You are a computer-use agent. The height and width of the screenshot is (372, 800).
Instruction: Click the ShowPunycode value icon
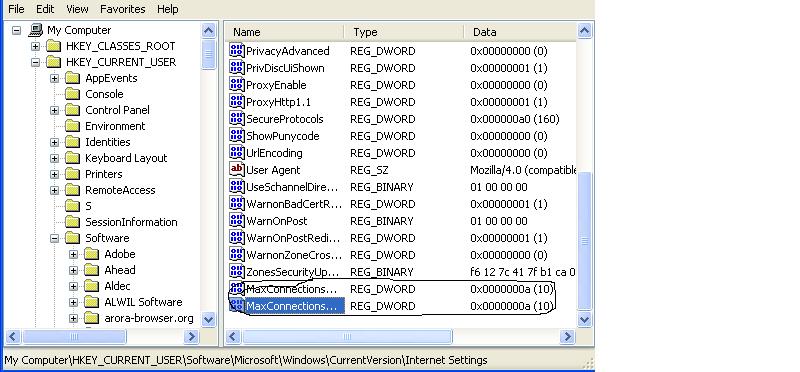click(x=237, y=135)
